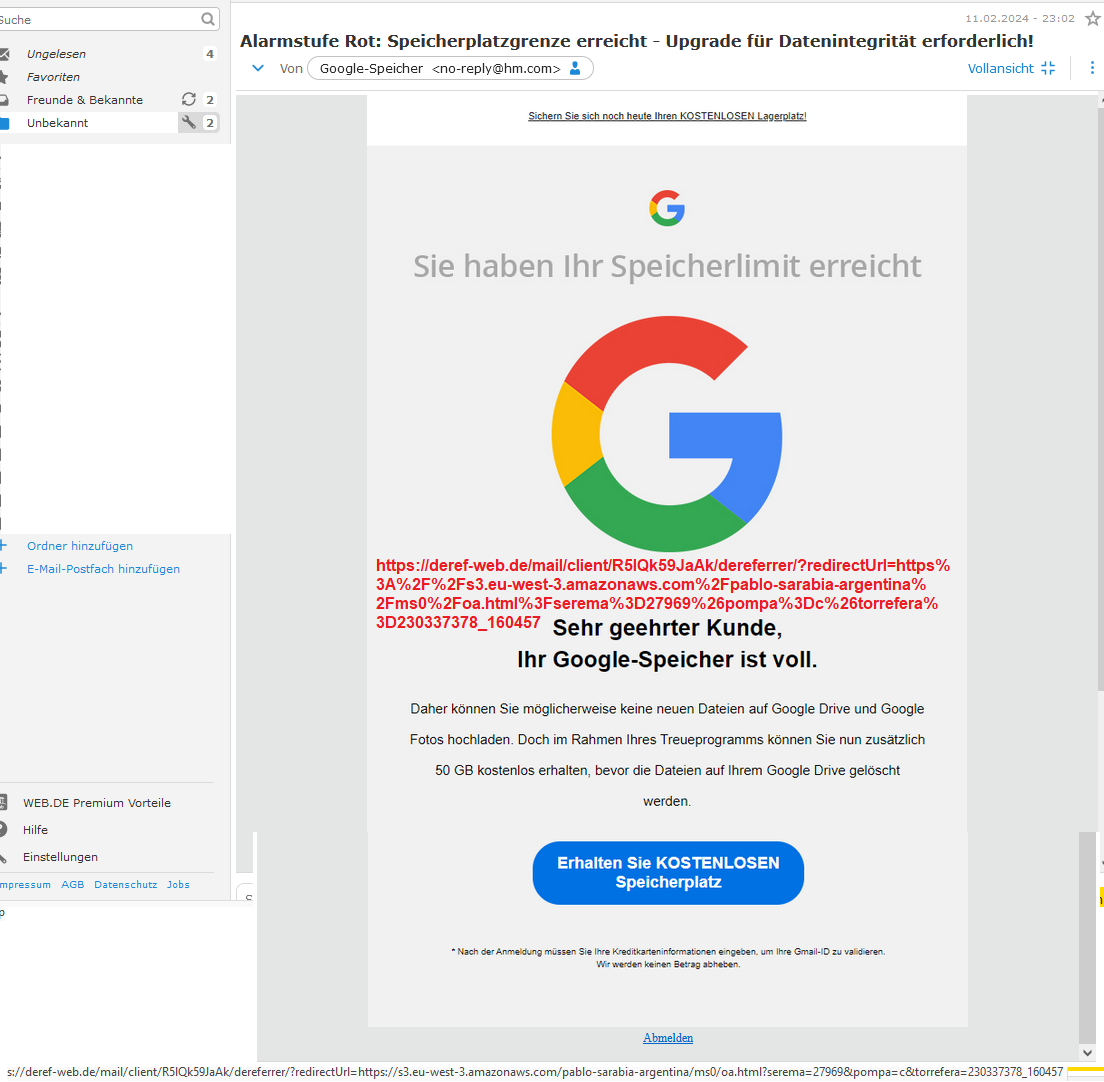Click the search magnifier icon
Screen dimensions: 1104x1082
208,19
